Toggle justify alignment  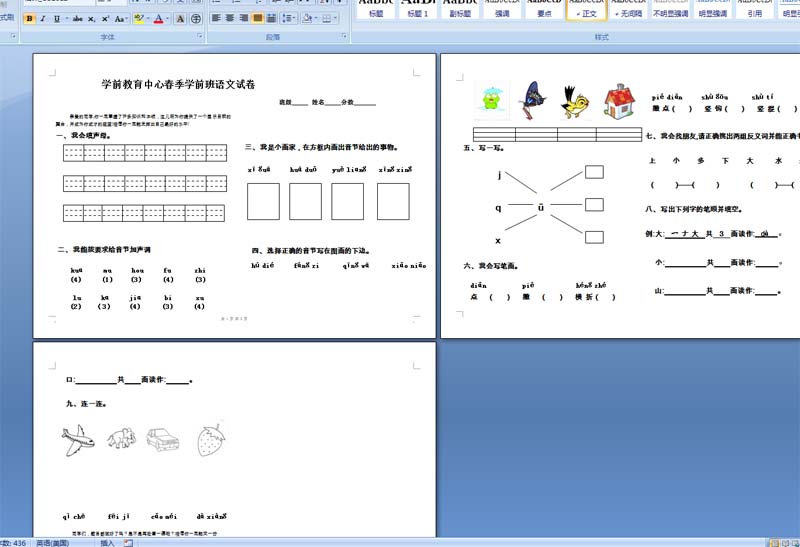point(258,18)
